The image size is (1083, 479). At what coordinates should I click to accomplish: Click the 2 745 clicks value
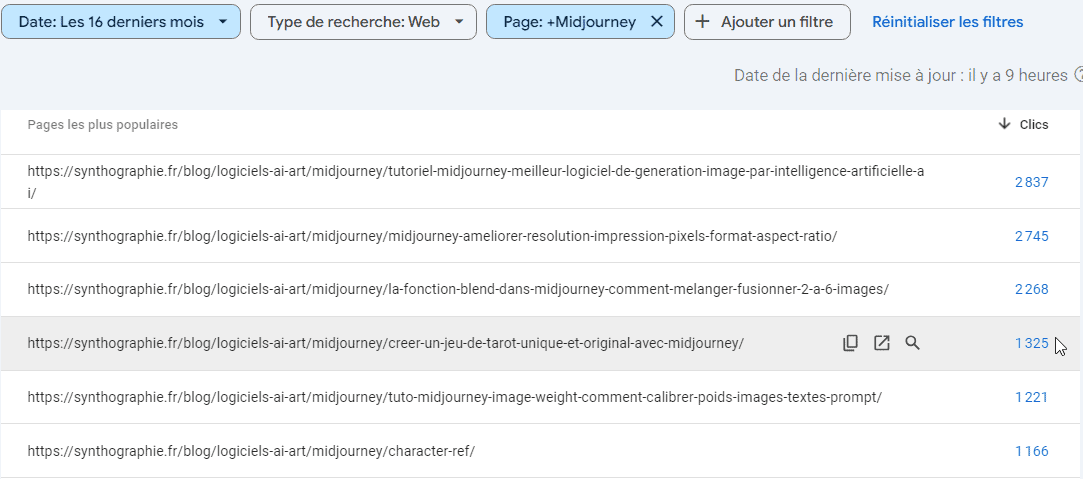[1032, 236]
